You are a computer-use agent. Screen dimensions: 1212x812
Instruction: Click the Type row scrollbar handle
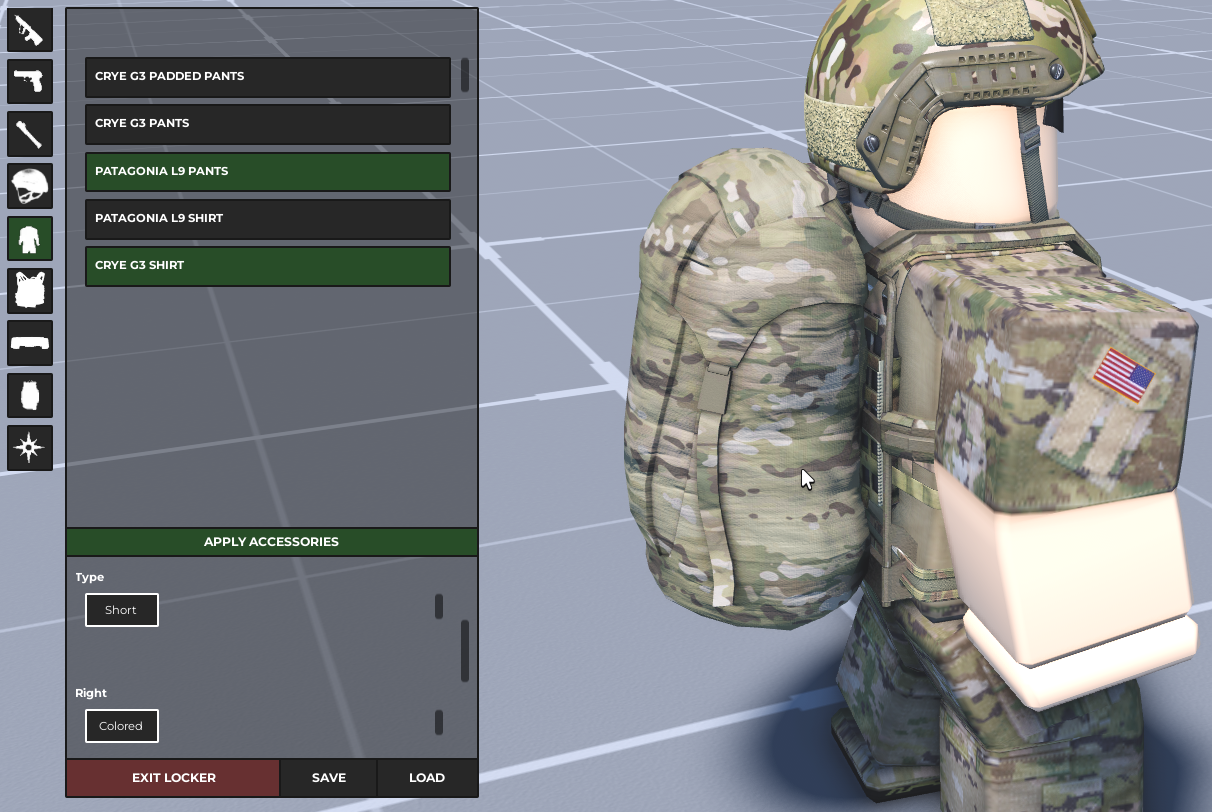[x=439, y=607]
